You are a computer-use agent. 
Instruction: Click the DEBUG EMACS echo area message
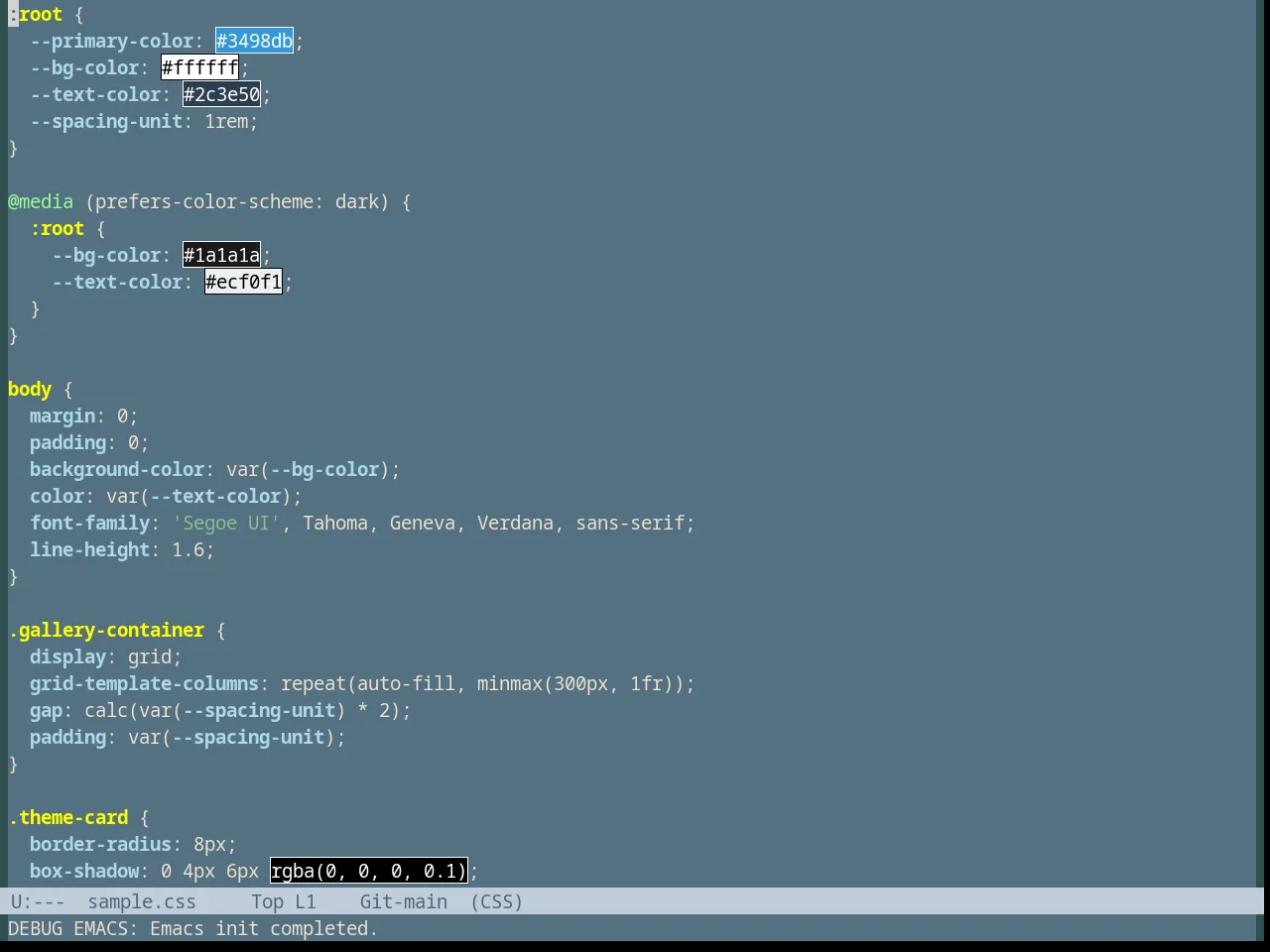[x=192, y=928]
